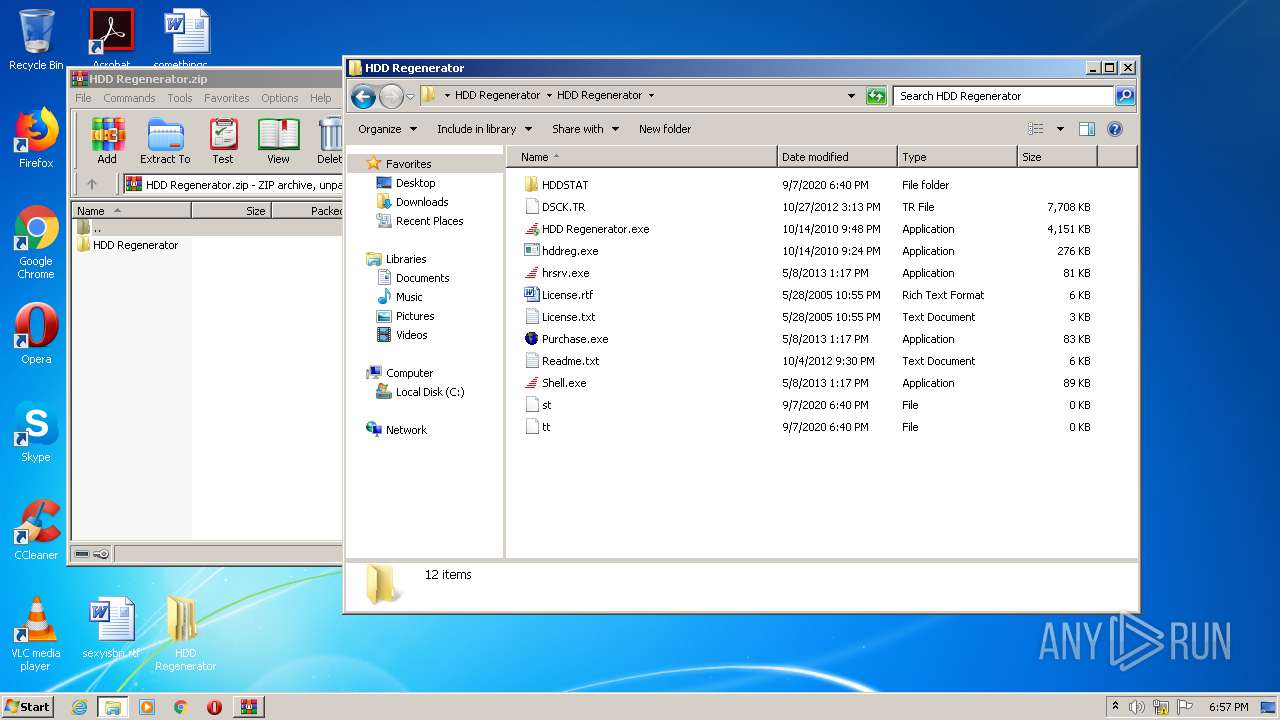Click the Test icon in WinRAR toolbar
The width and height of the screenshot is (1280, 720).
(223, 140)
